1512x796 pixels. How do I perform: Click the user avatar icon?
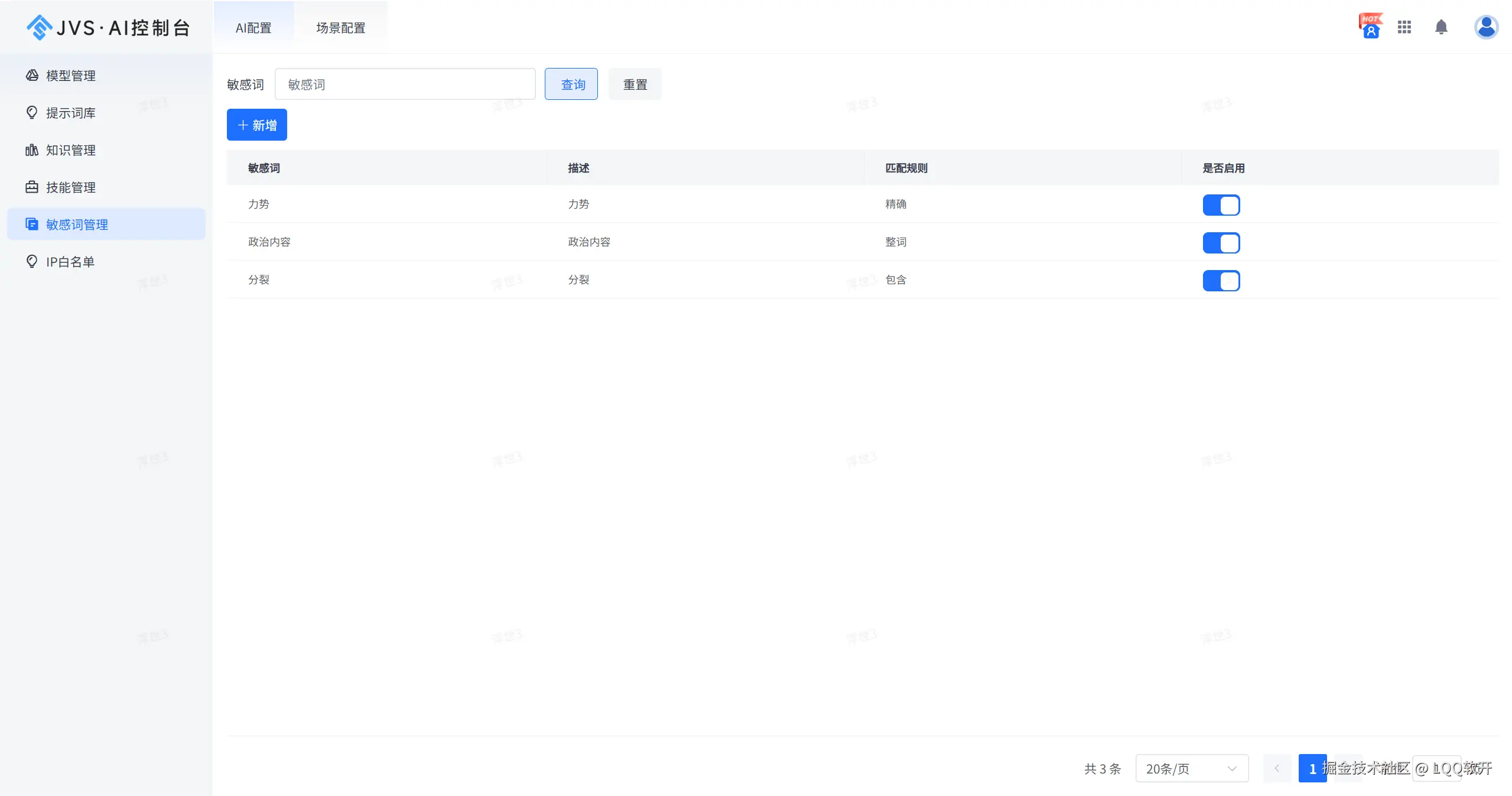click(1485, 27)
